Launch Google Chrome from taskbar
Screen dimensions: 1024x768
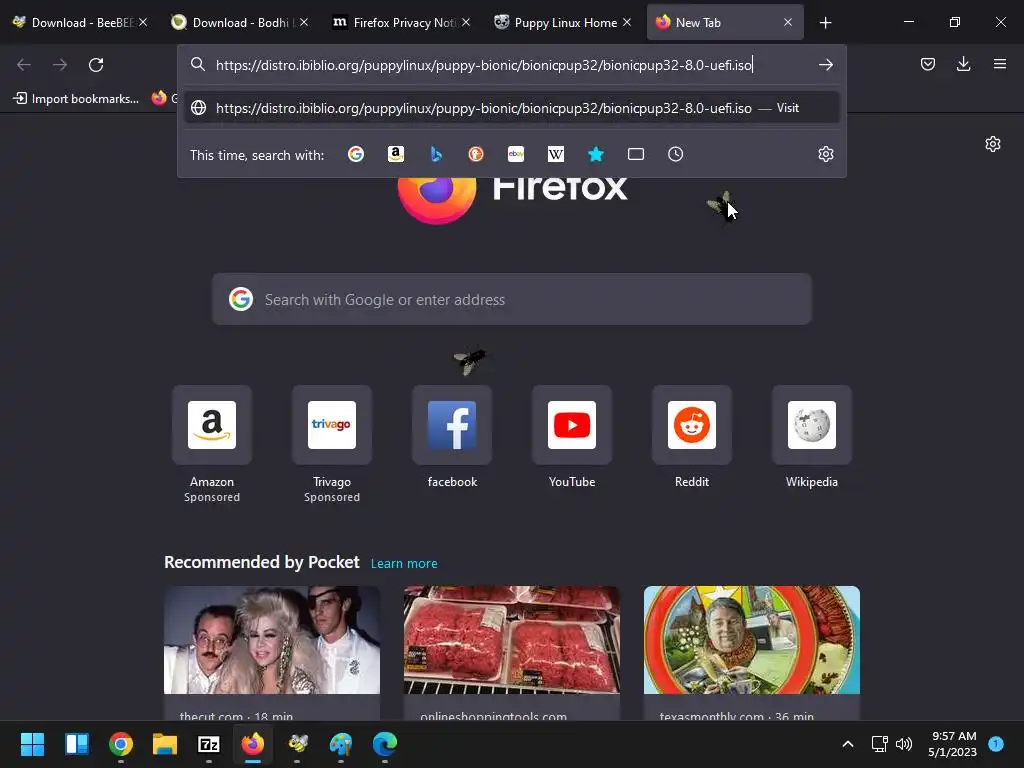pyautogui.click(x=121, y=744)
